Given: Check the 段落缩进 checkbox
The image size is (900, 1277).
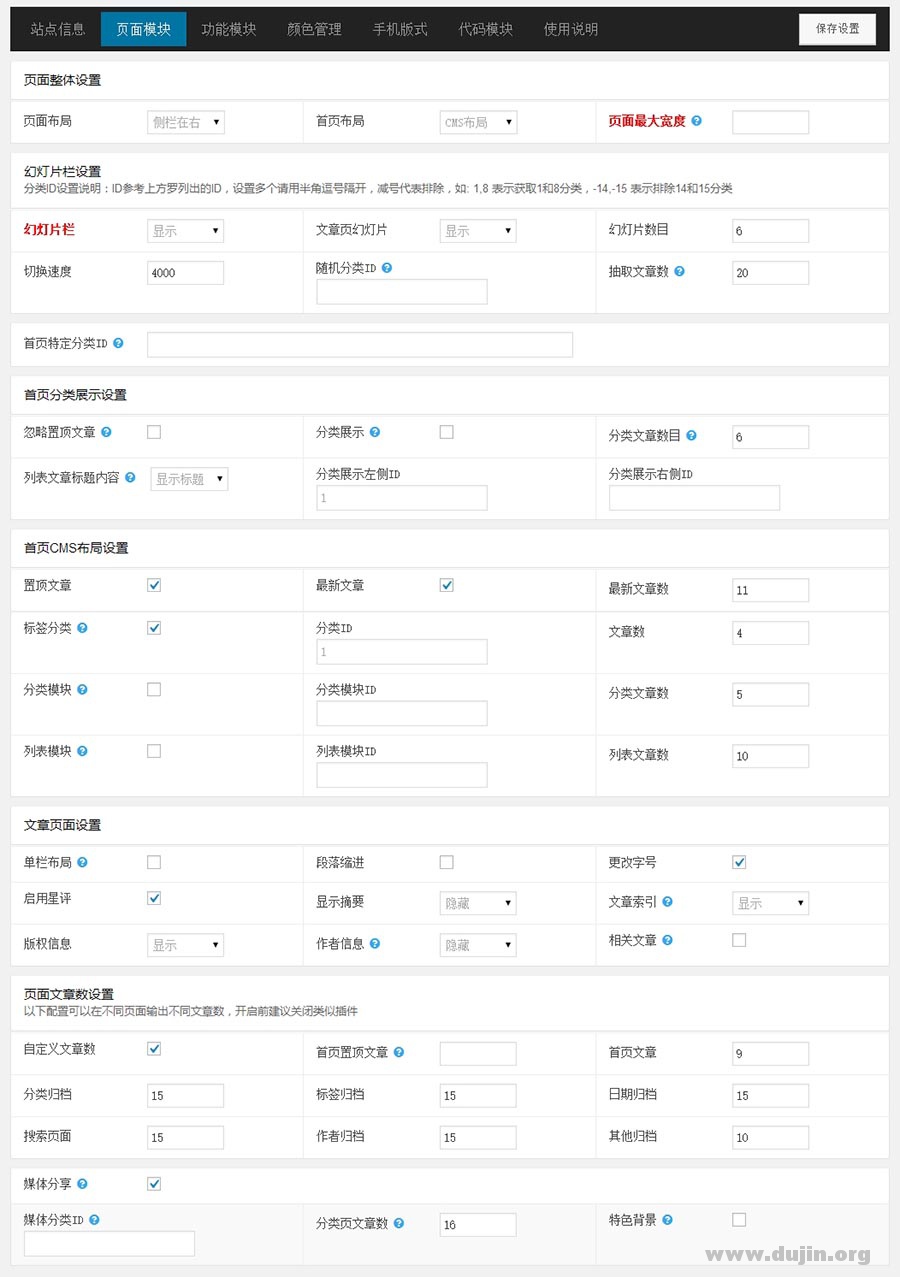Looking at the screenshot, I should pyautogui.click(x=447, y=862).
